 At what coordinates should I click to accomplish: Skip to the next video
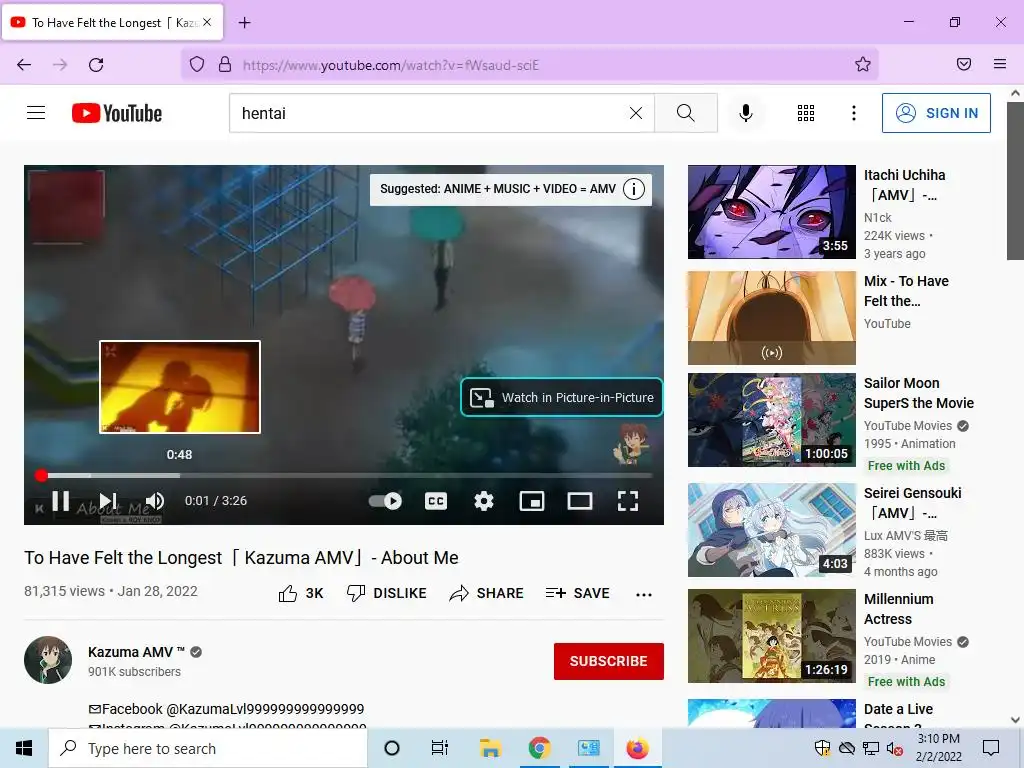(x=108, y=501)
